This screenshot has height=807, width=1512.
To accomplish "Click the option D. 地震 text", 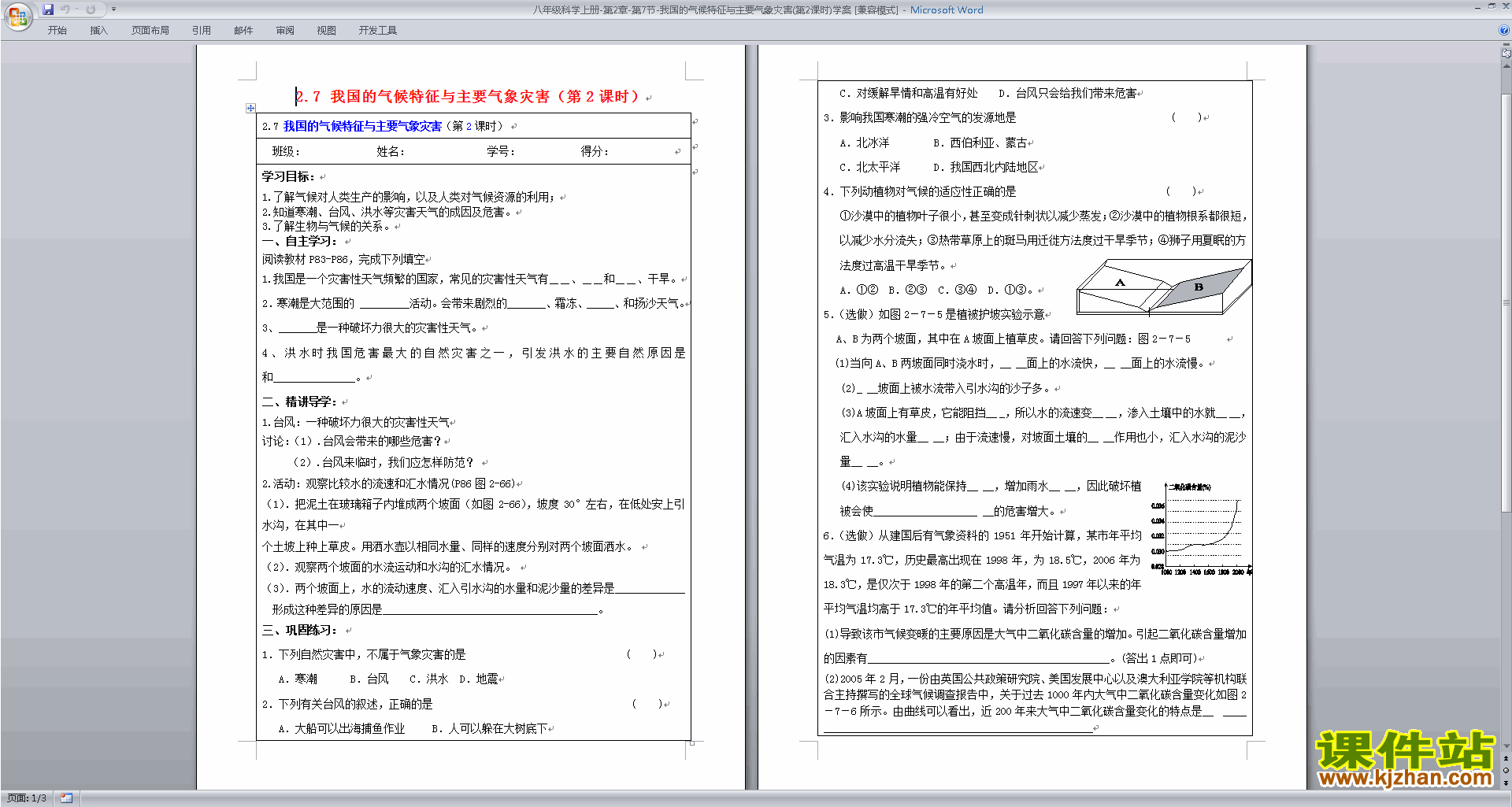I will click(x=479, y=679).
